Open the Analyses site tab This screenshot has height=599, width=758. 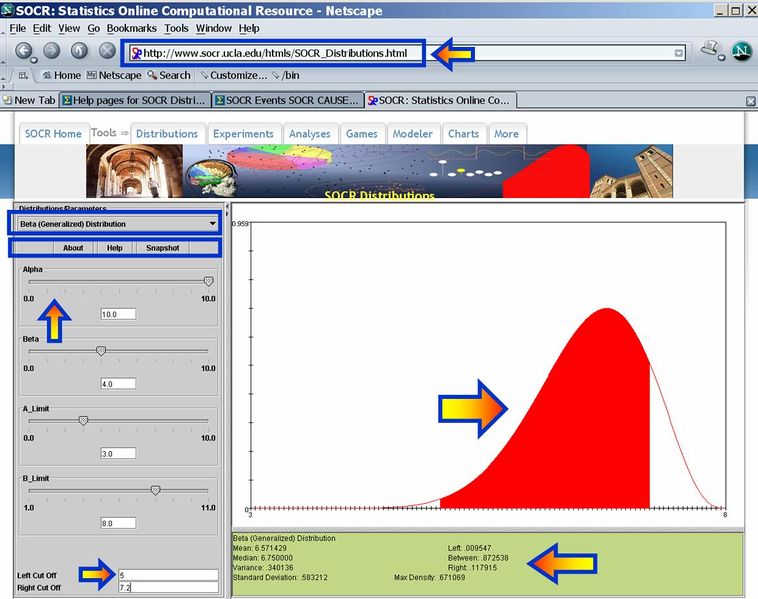(309, 134)
